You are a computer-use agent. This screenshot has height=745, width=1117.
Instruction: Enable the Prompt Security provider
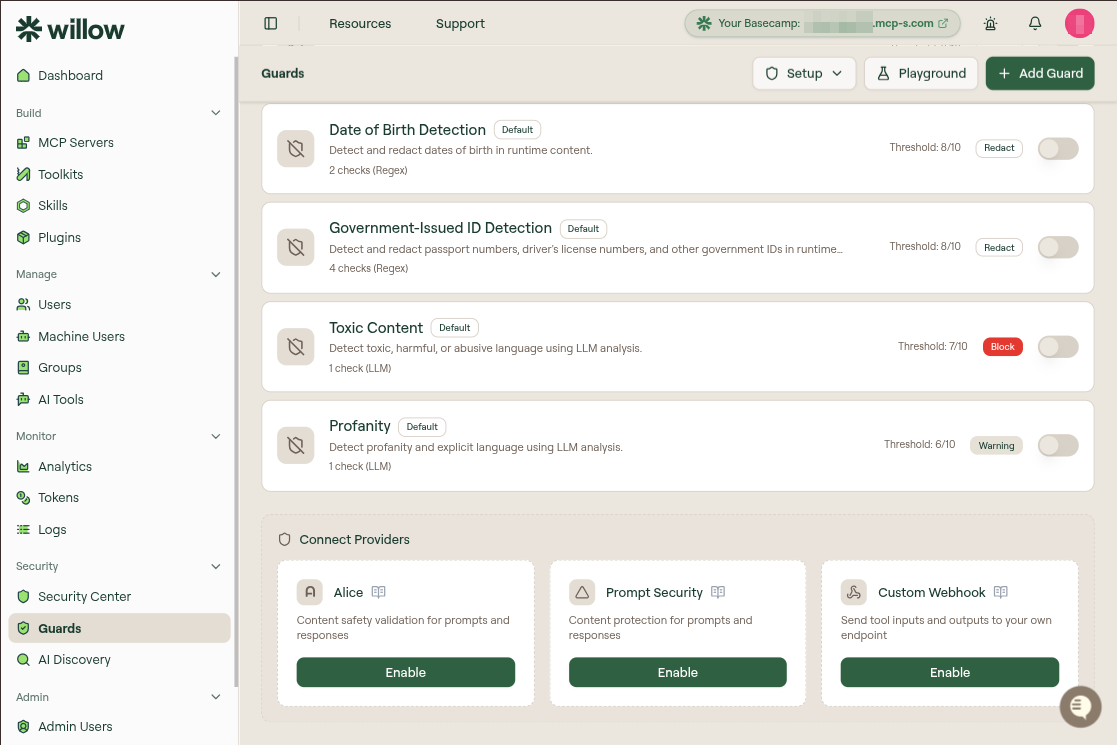point(677,672)
